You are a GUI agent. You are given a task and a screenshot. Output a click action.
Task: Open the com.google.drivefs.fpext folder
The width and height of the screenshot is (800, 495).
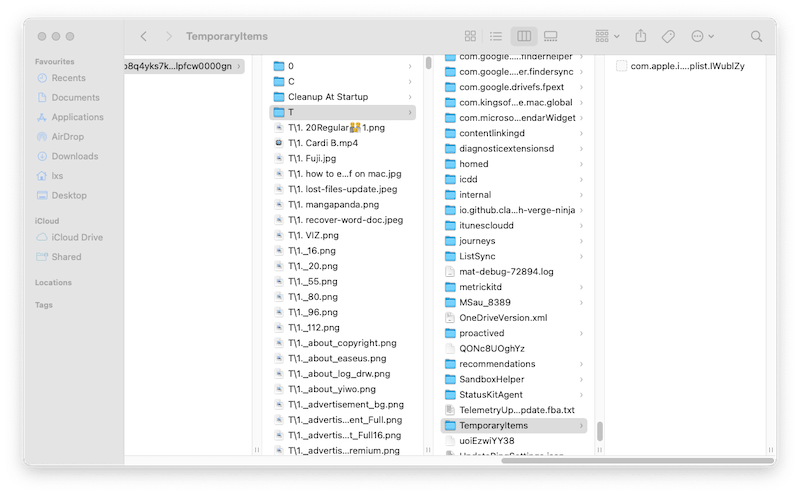point(514,87)
